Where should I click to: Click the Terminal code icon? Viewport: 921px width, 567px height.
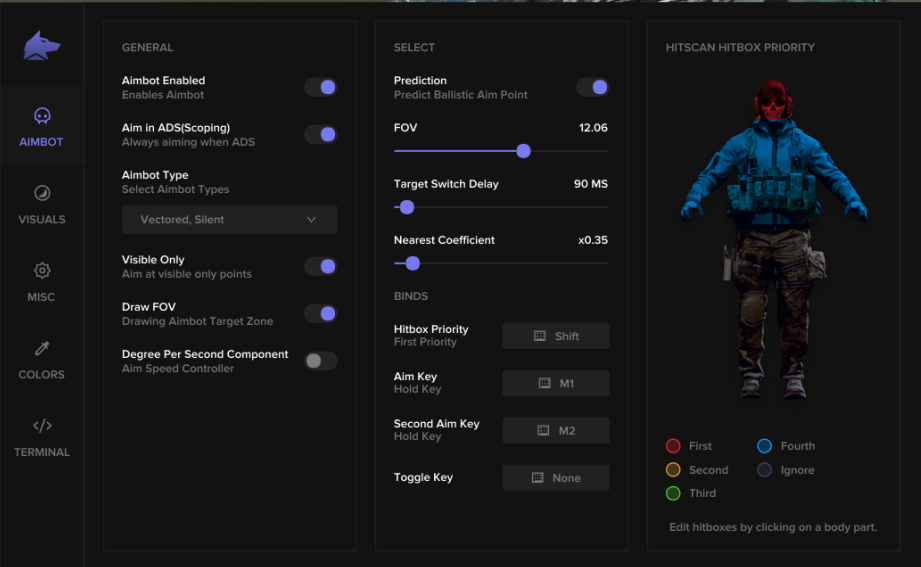[x=42, y=425]
